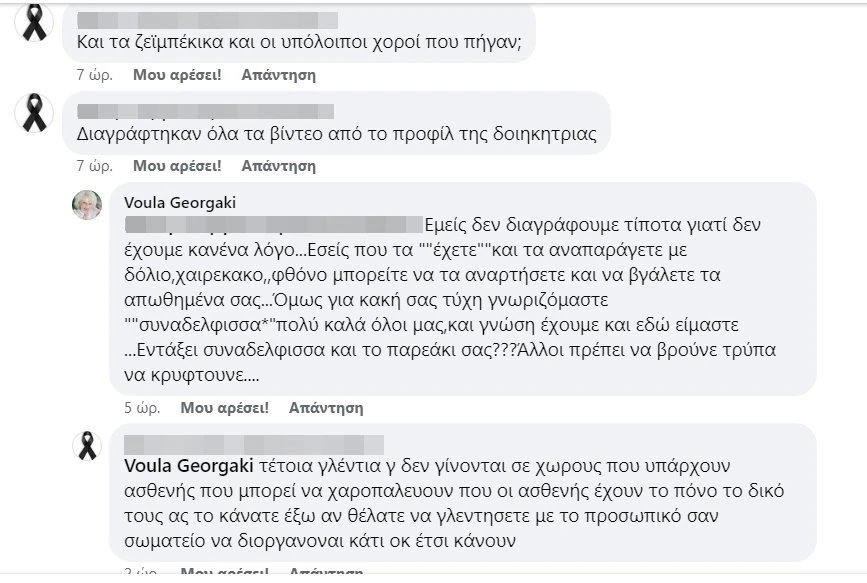Click Voula Georgaki mention in last reply

pos(189,466)
